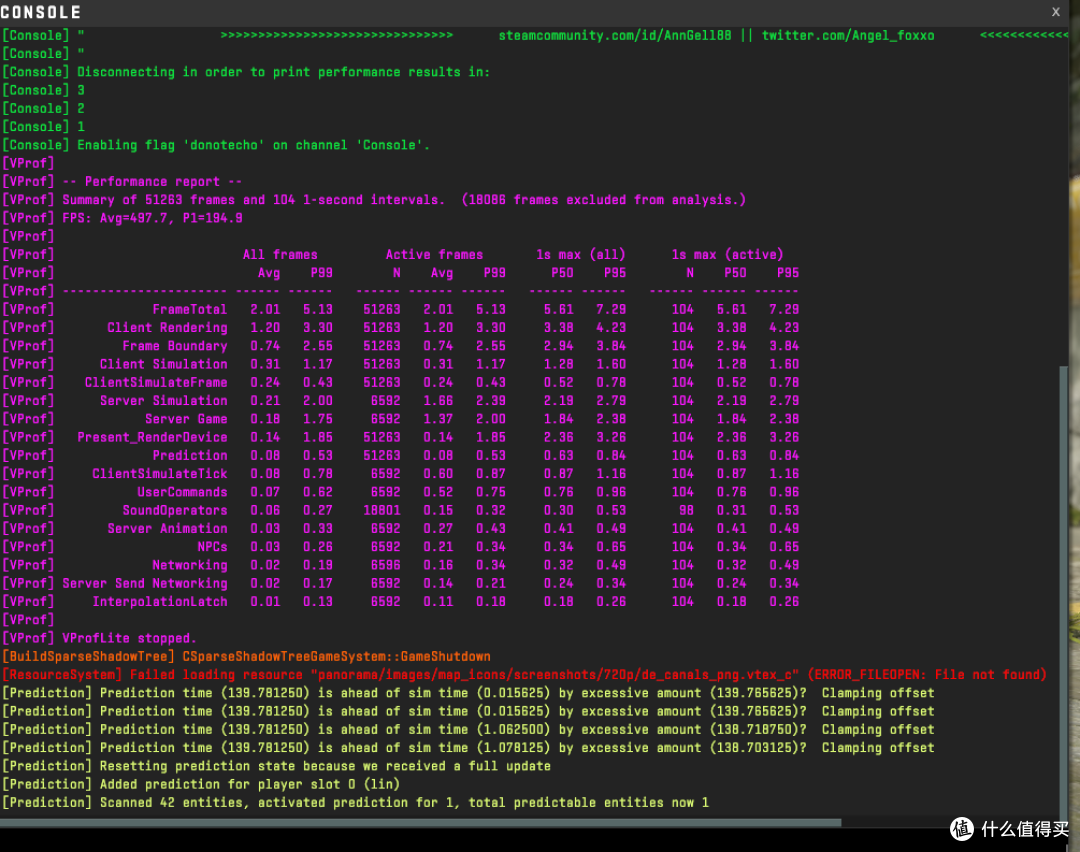The image size is (1080, 852).
Task: Click the 'All frames' column header
Action: point(280,254)
